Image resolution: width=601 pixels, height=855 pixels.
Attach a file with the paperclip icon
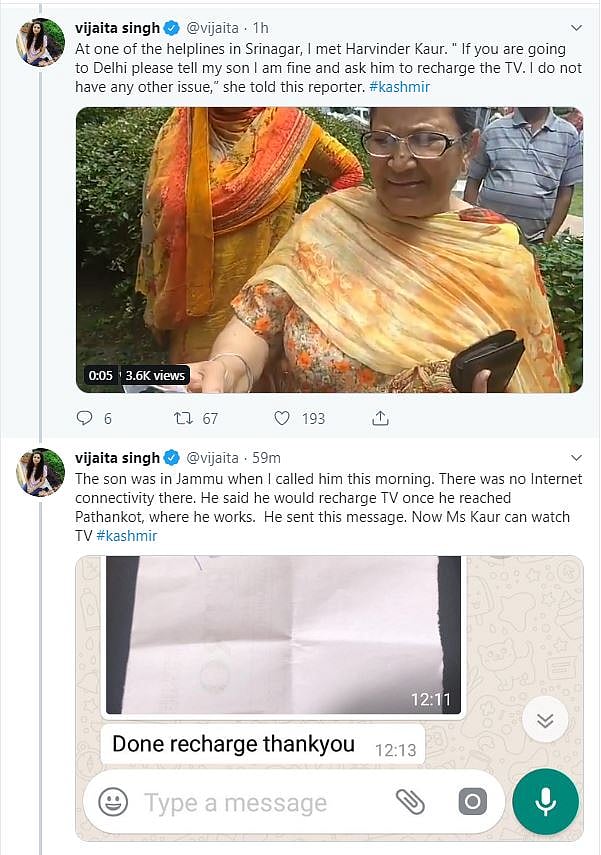[x=414, y=802]
